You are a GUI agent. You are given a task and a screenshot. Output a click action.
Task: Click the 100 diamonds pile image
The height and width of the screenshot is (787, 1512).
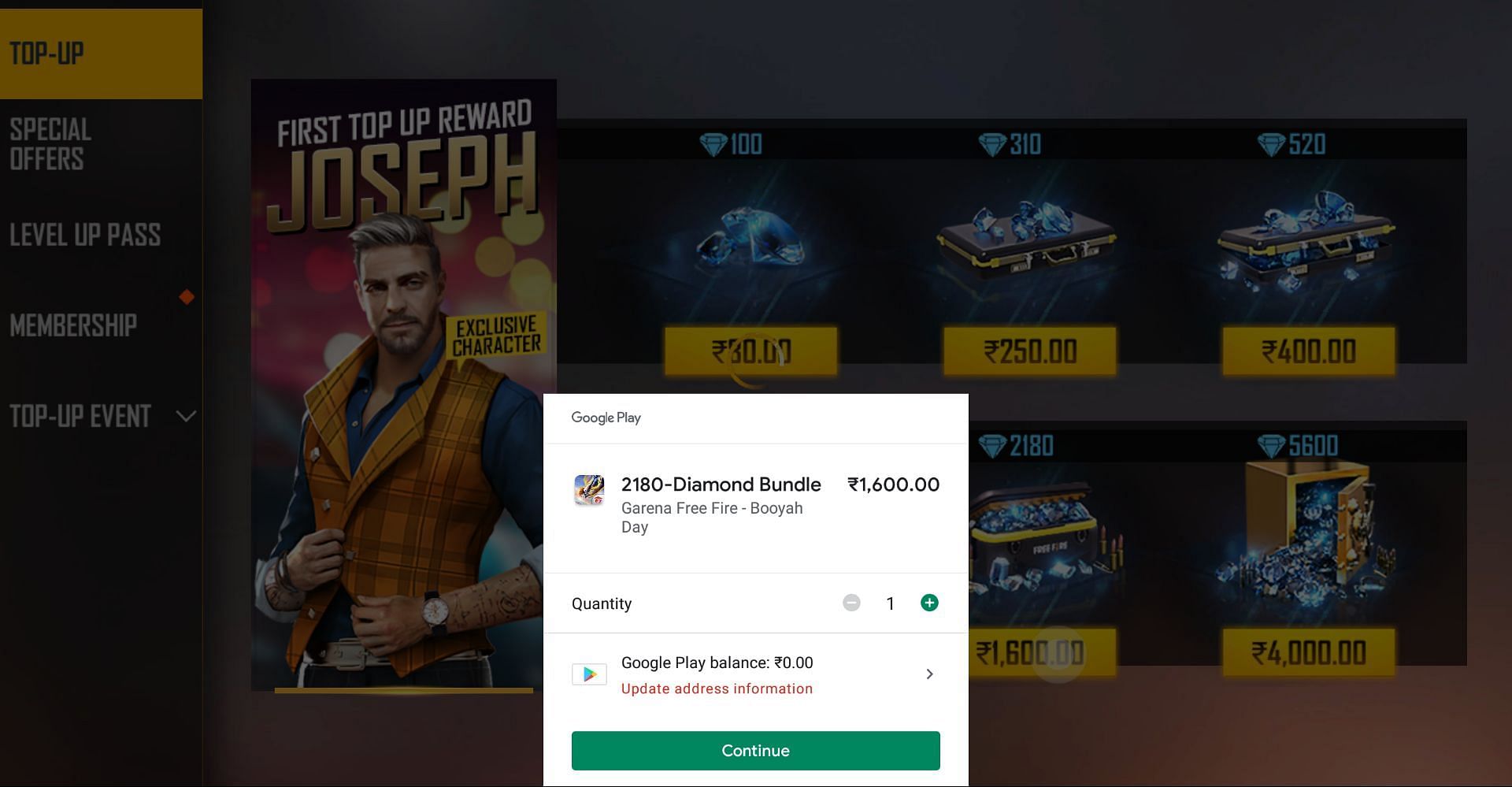coord(751,239)
